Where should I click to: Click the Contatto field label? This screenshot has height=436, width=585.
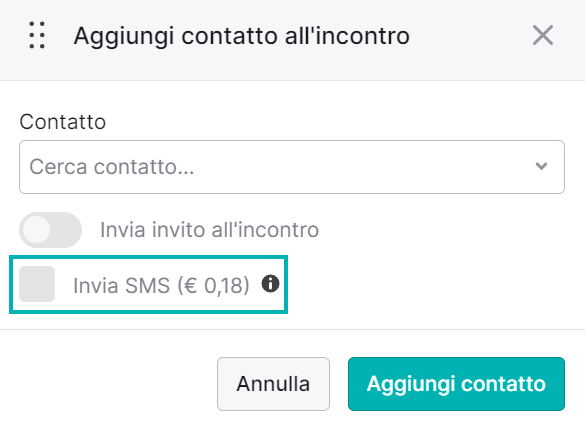click(x=63, y=122)
